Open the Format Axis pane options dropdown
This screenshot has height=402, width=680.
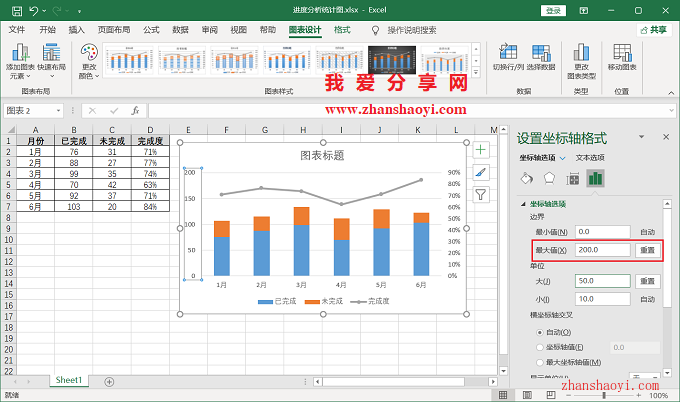[641, 137]
